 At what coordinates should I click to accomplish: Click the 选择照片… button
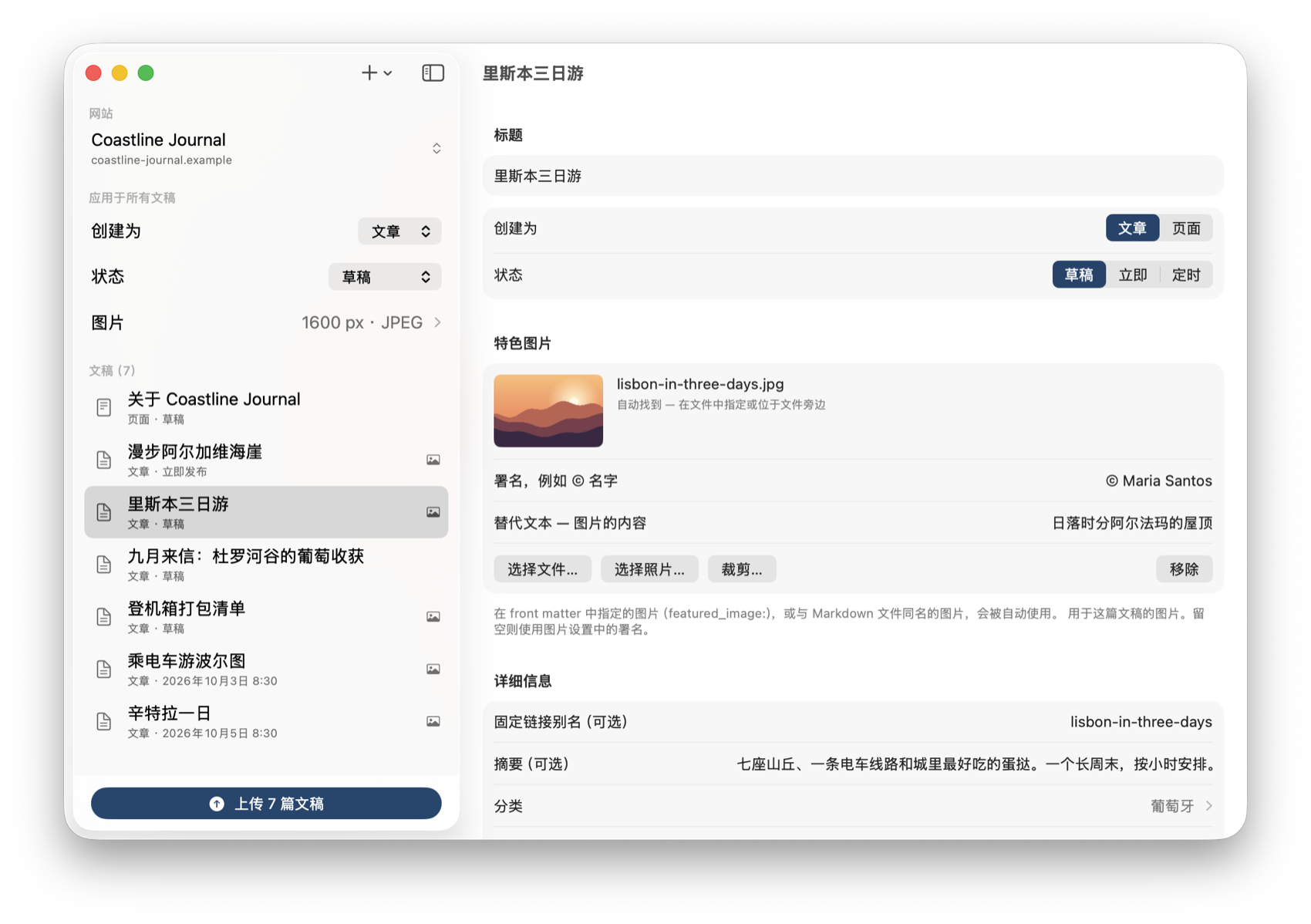click(x=649, y=569)
